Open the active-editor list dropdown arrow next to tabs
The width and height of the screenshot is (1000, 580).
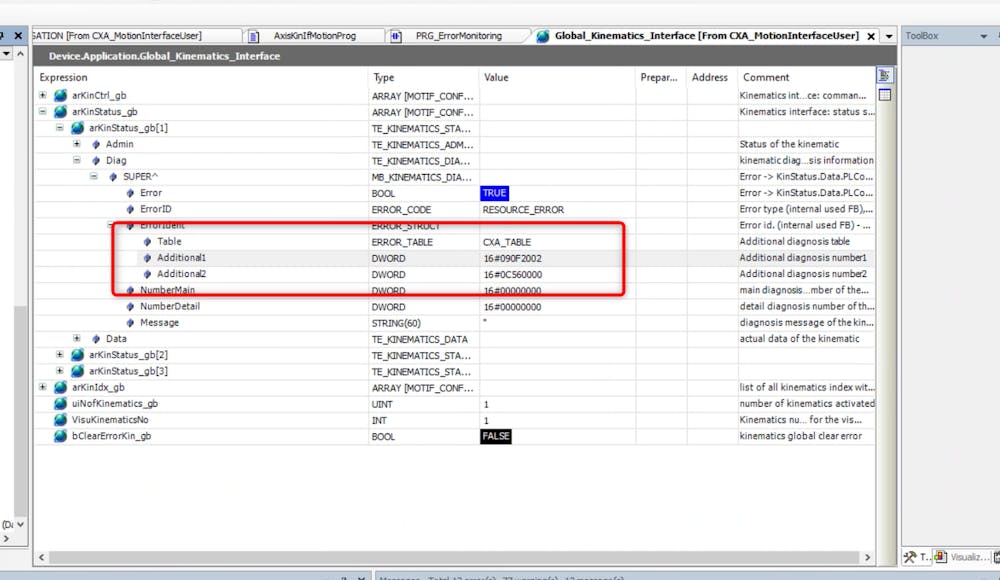887,34
